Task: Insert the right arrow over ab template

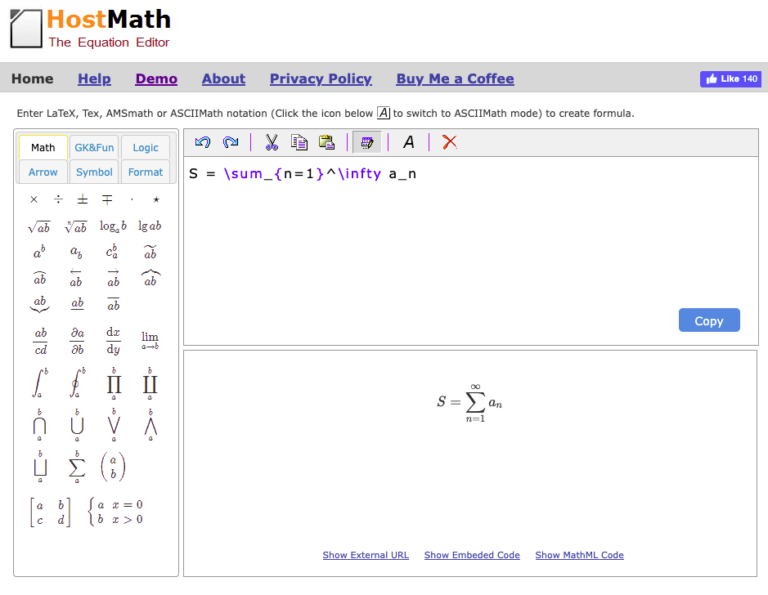Action: [x=113, y=278]
